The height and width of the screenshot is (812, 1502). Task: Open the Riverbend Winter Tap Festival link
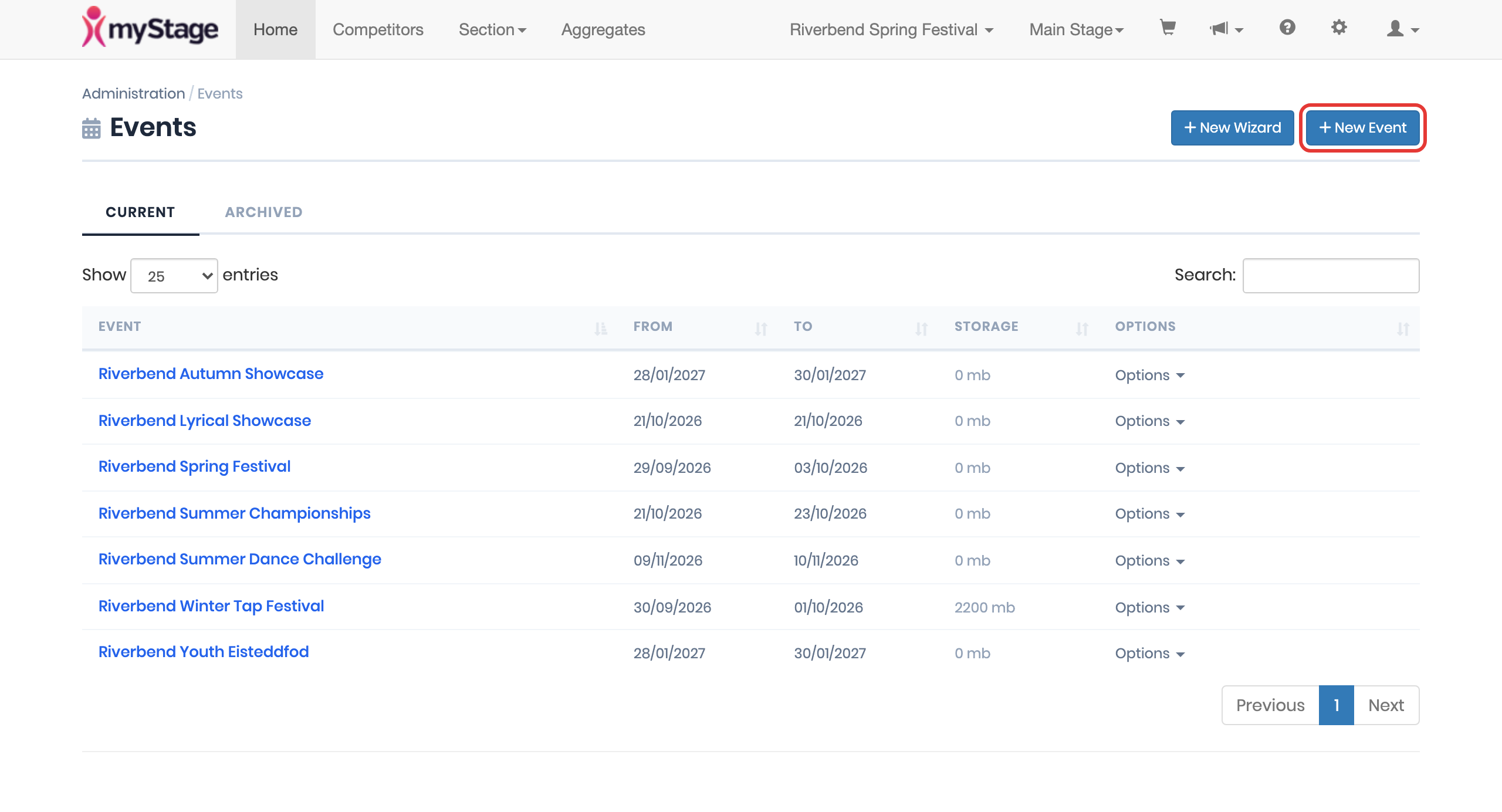coord(211,606)
